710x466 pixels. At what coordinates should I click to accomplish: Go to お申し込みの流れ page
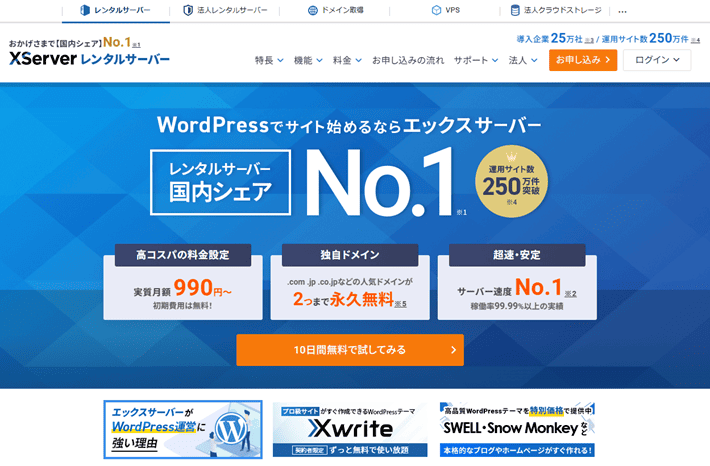(x=408, y=60)
